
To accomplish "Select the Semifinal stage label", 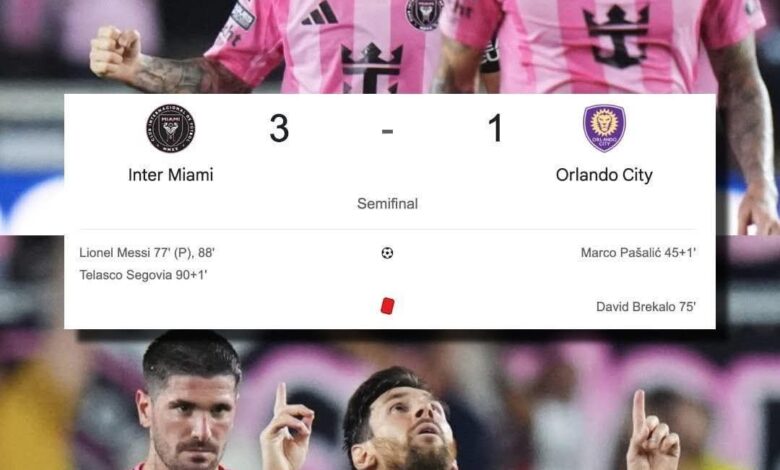I will 387,203.
